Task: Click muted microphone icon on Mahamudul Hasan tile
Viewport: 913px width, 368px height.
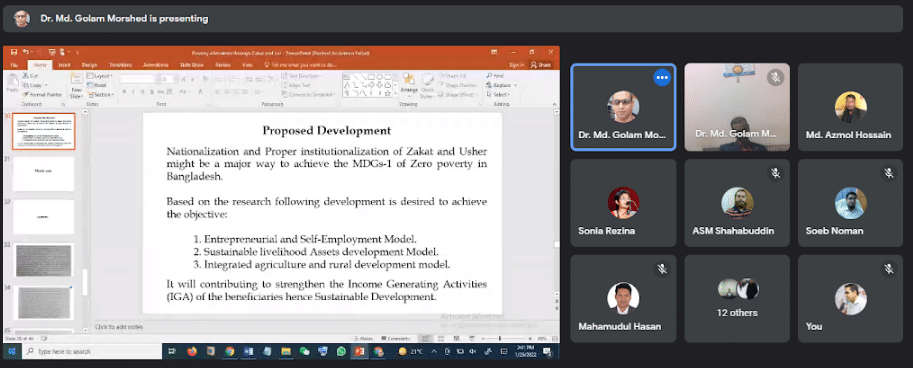Action: tap(661, 268)
